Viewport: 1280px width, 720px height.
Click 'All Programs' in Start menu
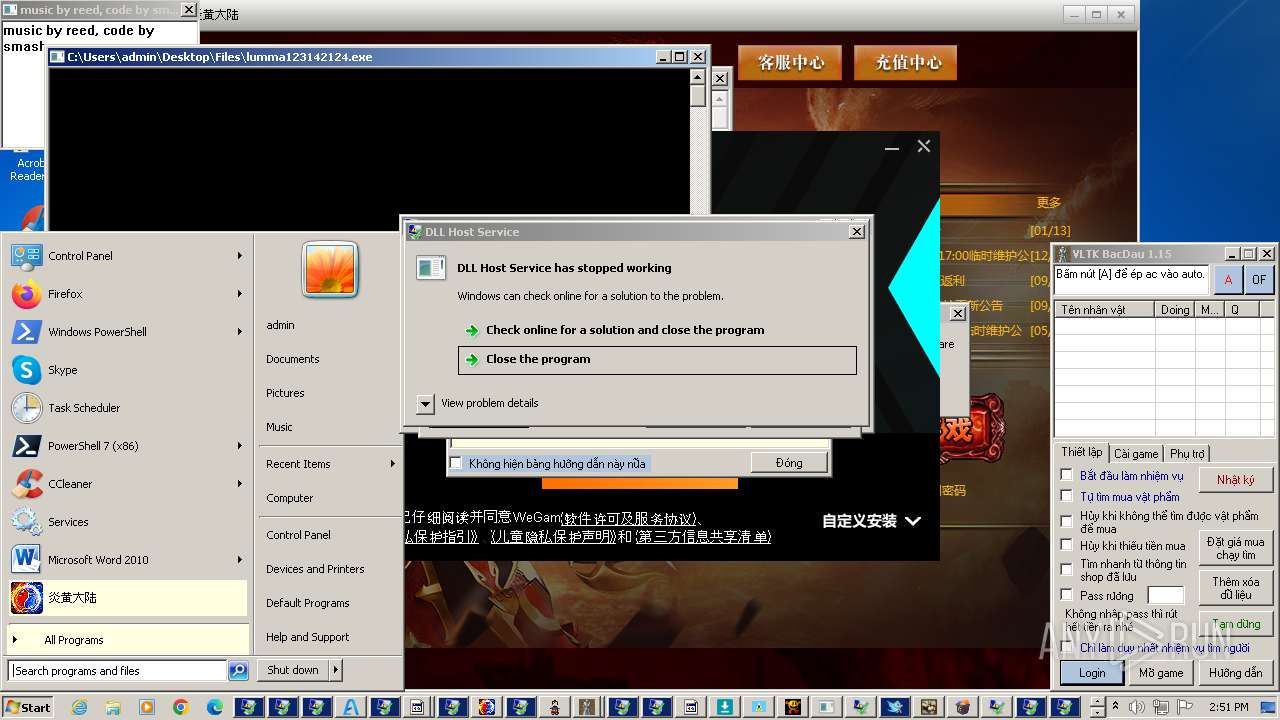(x=128, y=640)
